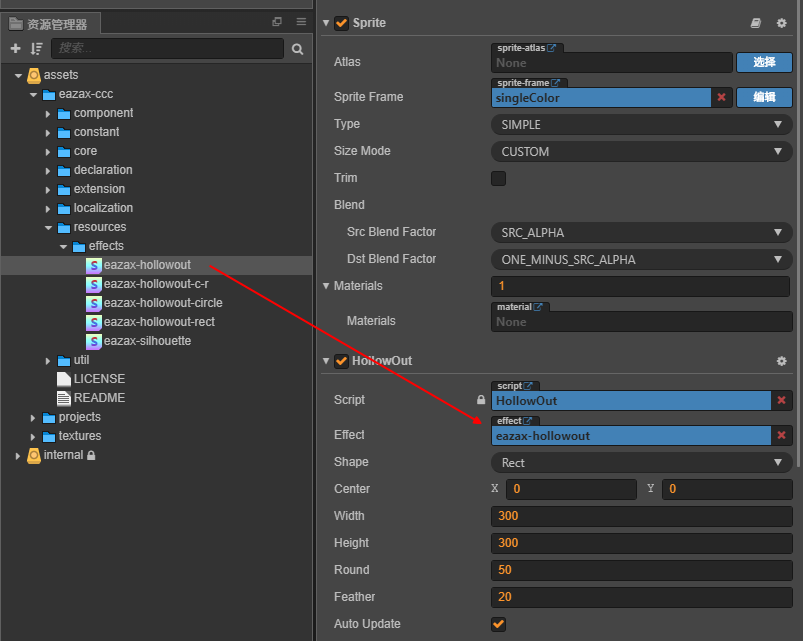Open the Type dropdown showing SIMPLE

click(x=642, y=124)
